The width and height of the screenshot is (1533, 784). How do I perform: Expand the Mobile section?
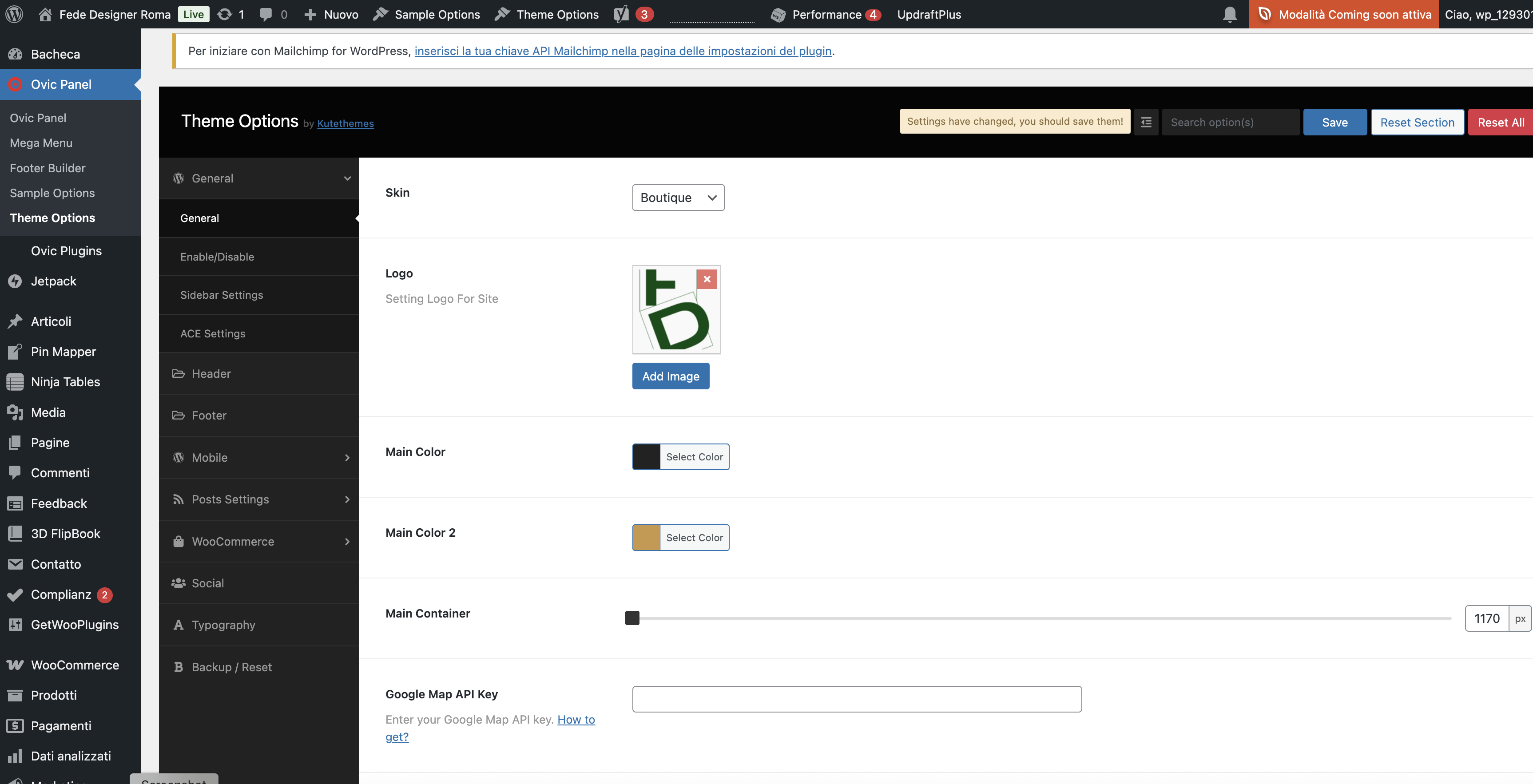coord(259,457)
